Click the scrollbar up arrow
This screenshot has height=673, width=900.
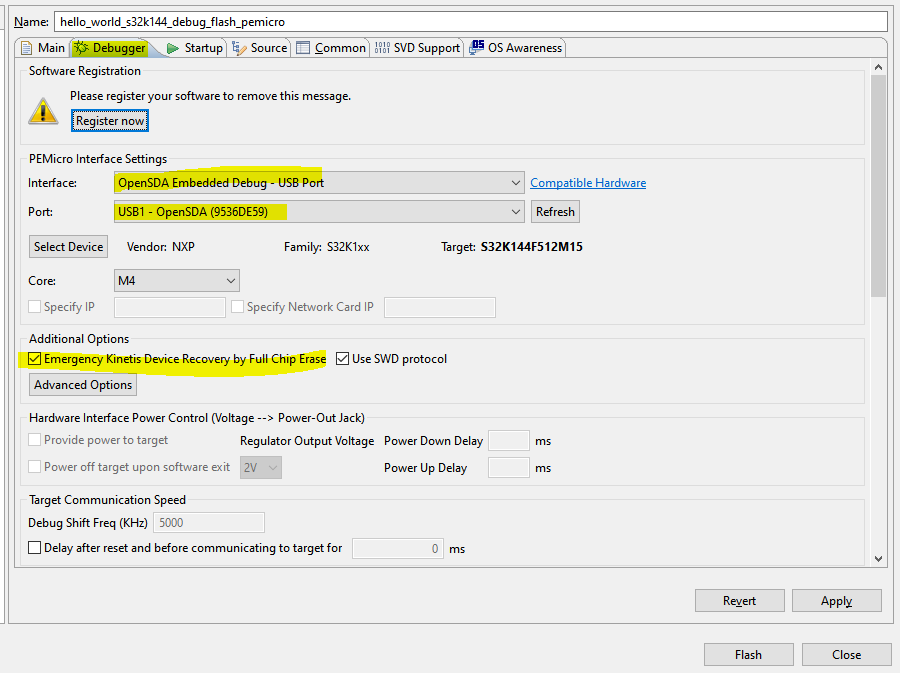[879, 68]
